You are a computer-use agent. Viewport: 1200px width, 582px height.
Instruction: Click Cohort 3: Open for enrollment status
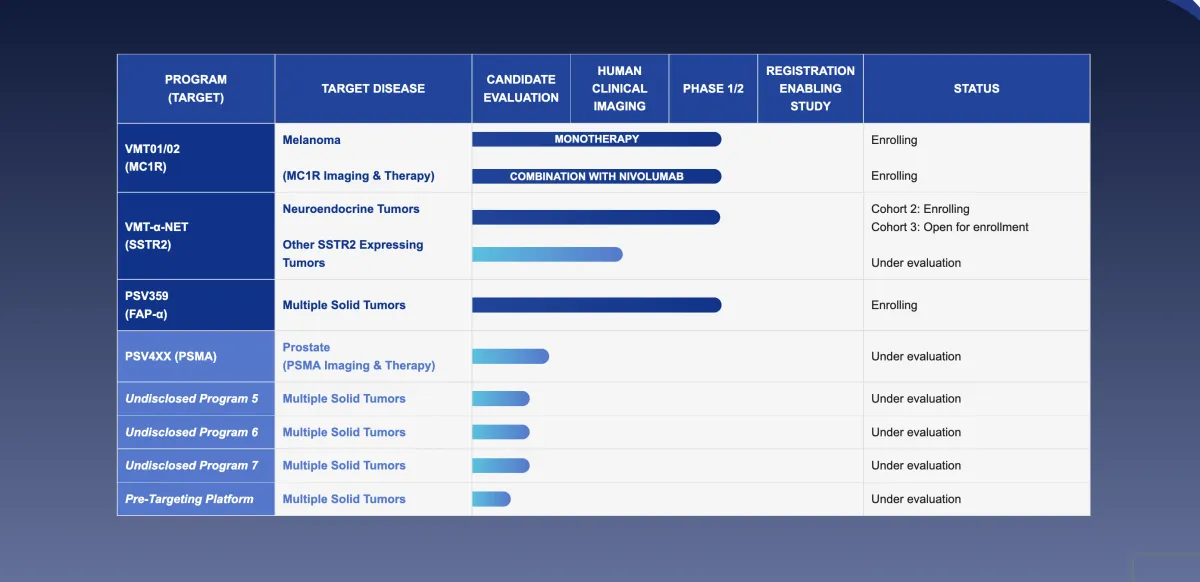(x=949, y=227)
